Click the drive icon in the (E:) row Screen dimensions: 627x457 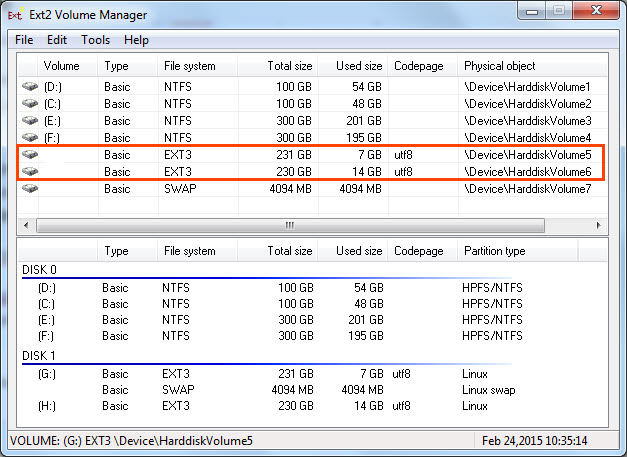pos(30,120)
